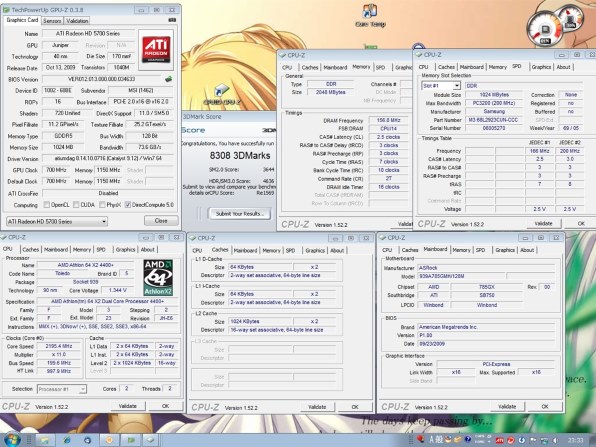Open the Mainboard tab in the Caches CPU-Z window
This screenshot has height=447, width=596.
(245, 250)
